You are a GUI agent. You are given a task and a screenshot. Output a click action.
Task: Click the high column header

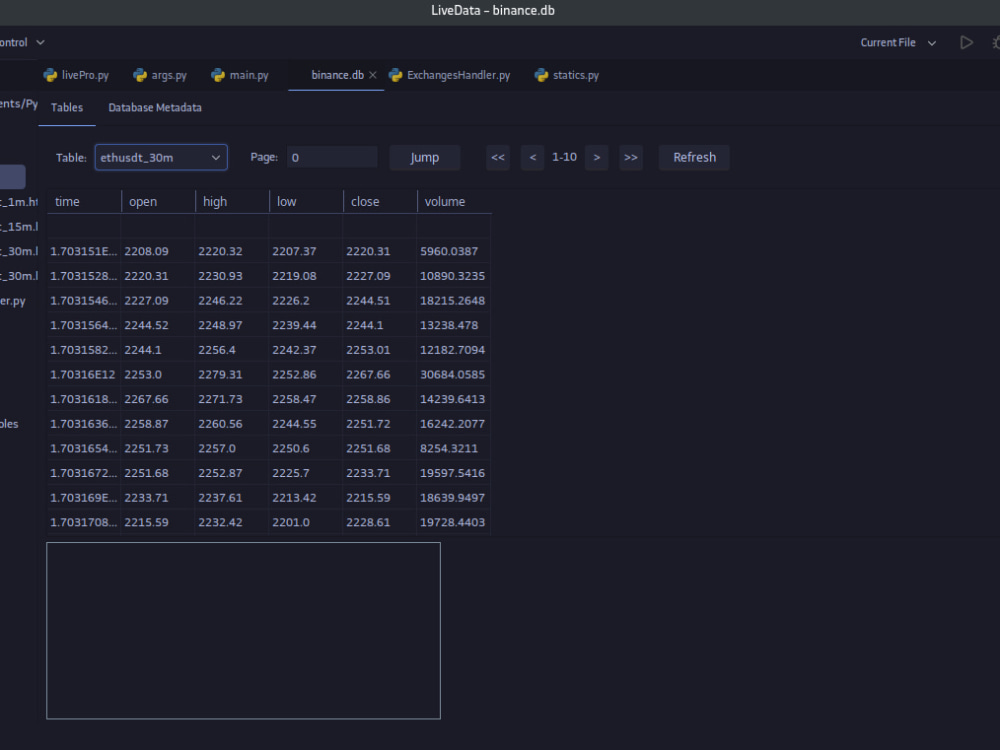point(232,202)
